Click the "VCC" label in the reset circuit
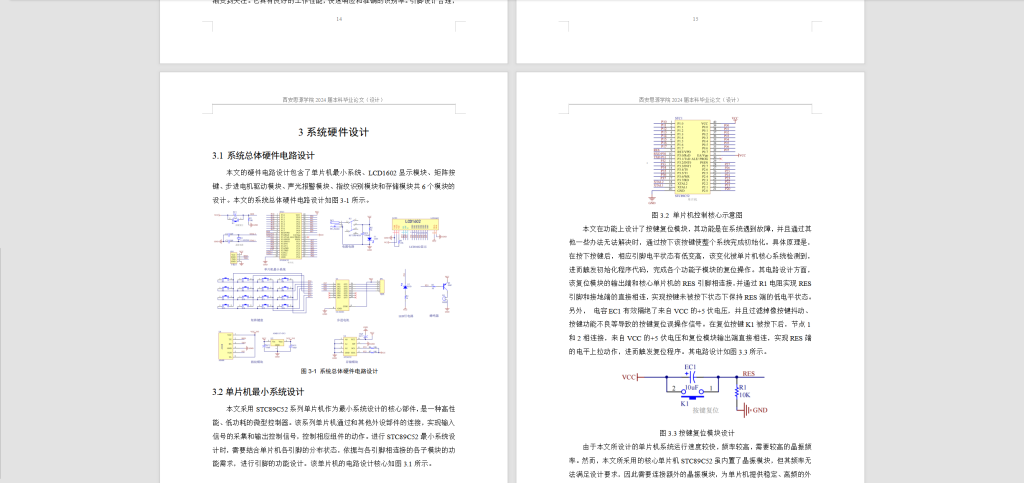This screenshot has width=1024, height=483. point(628,377)
